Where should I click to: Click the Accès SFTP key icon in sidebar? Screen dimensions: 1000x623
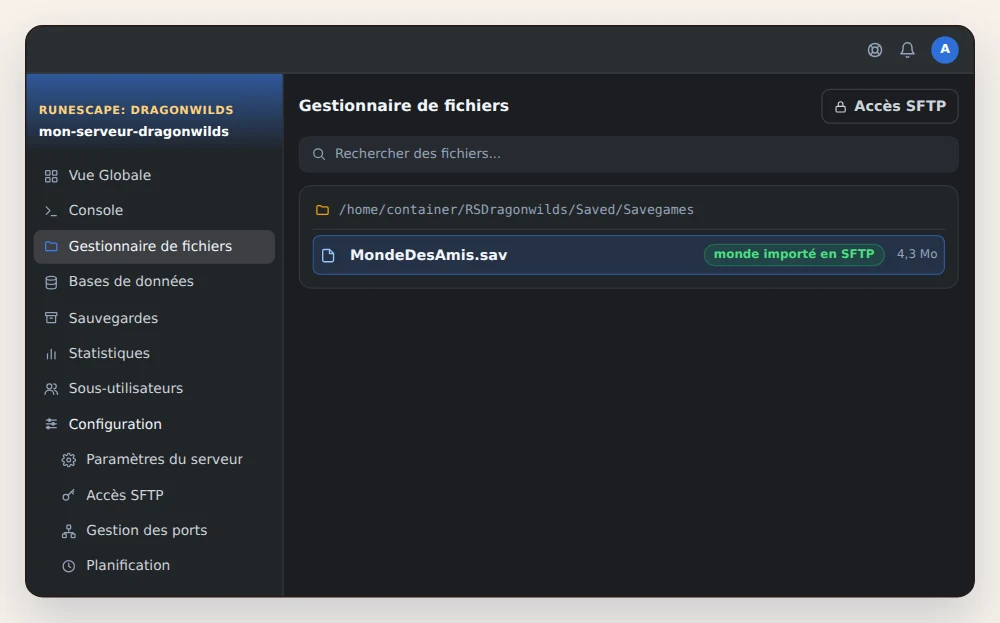(69, 495)
